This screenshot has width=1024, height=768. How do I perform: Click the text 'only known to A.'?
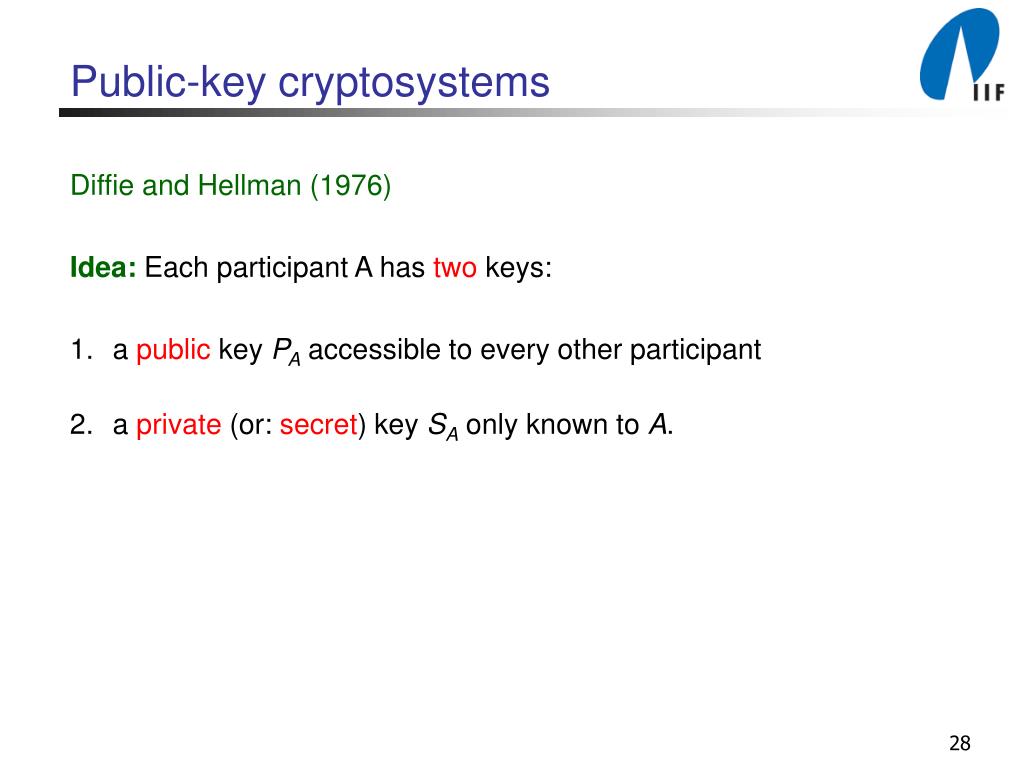click(569, 425)
